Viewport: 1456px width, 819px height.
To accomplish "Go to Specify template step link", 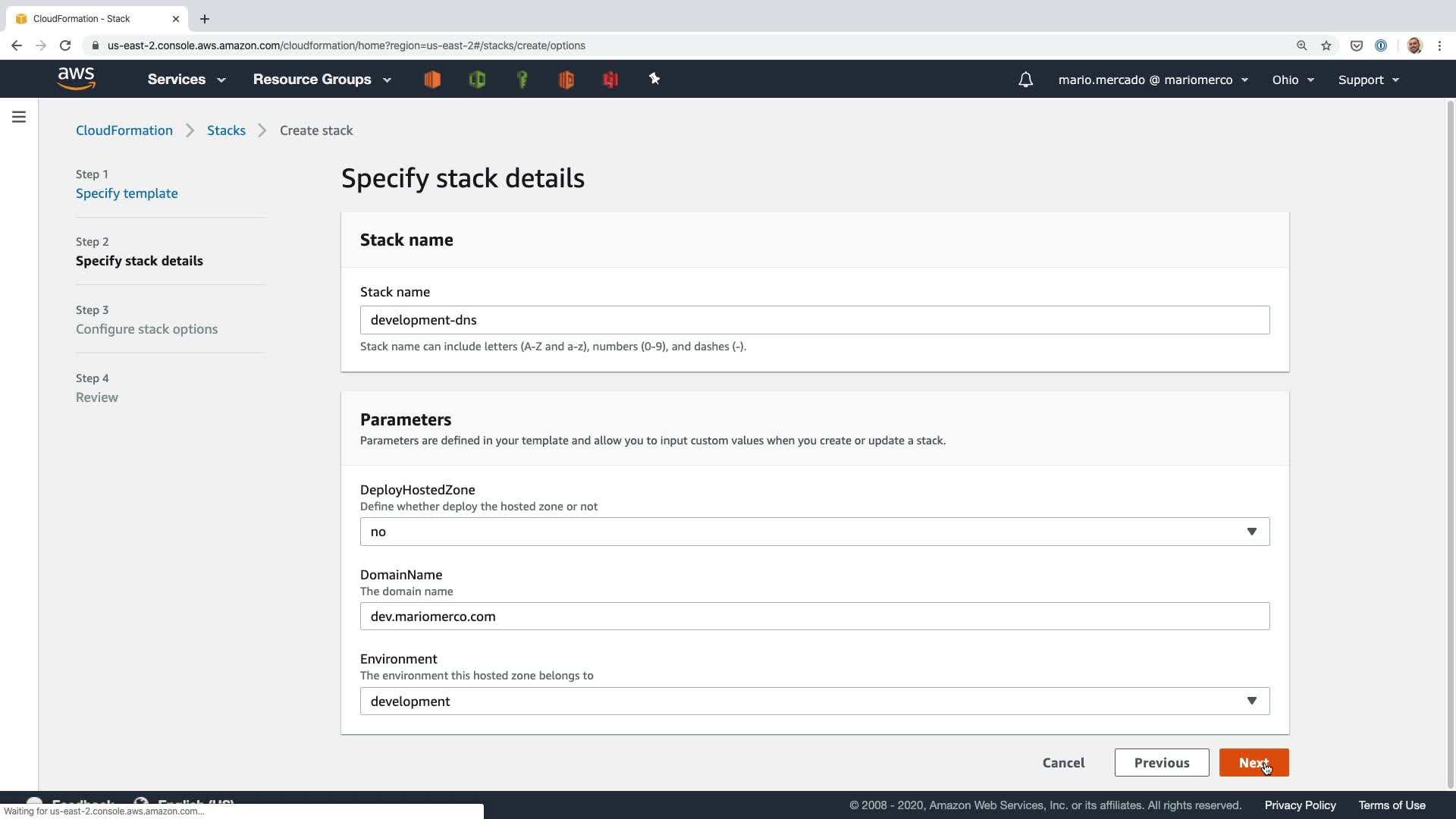I will coord(127,193).
